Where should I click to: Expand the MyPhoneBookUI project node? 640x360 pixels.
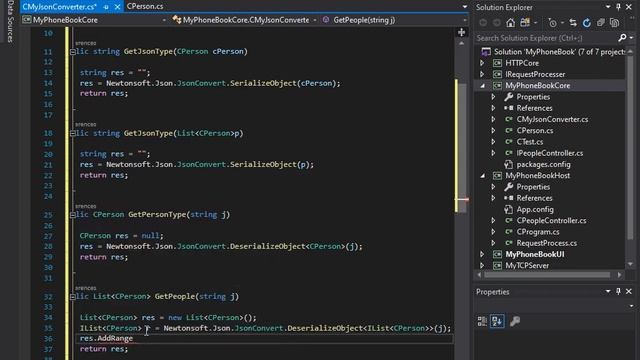[482, 254]
